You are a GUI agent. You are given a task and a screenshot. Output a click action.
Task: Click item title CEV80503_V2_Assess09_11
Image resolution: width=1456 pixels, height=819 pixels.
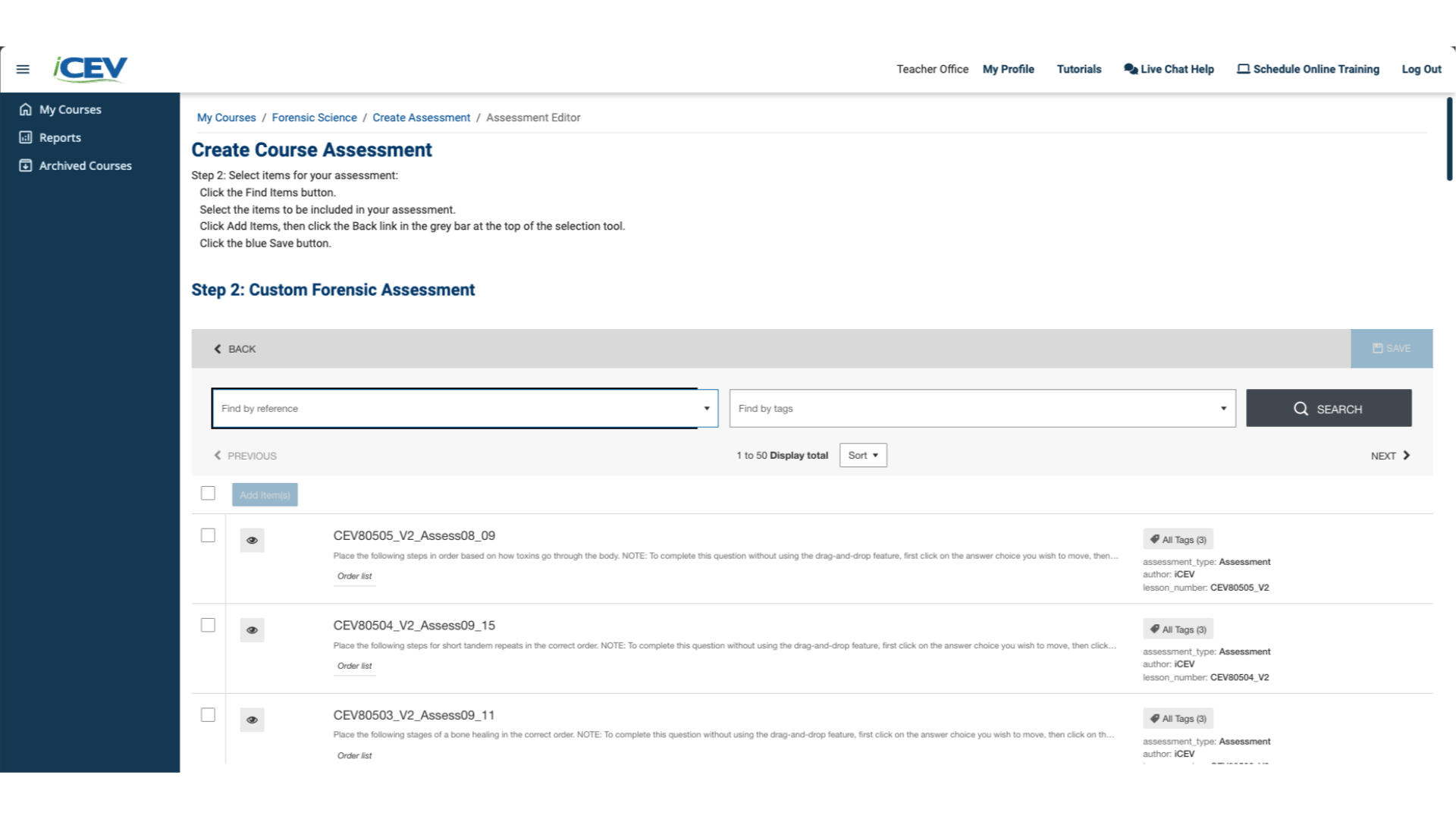pyautogui.click(x=414, y=715)
